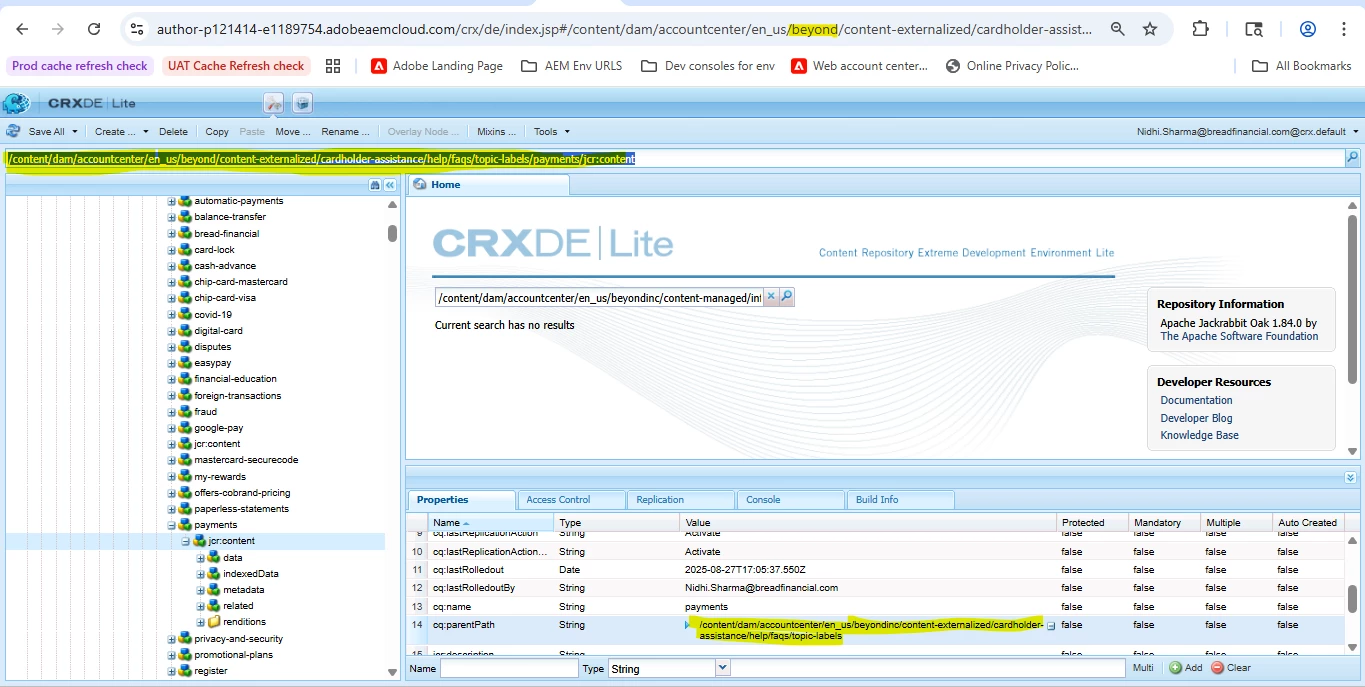This screenshot has width=1365, height=687.
Task: Click the CRXDE Lite logo icon
Action: pyautogui.click(x=16, y=103)
